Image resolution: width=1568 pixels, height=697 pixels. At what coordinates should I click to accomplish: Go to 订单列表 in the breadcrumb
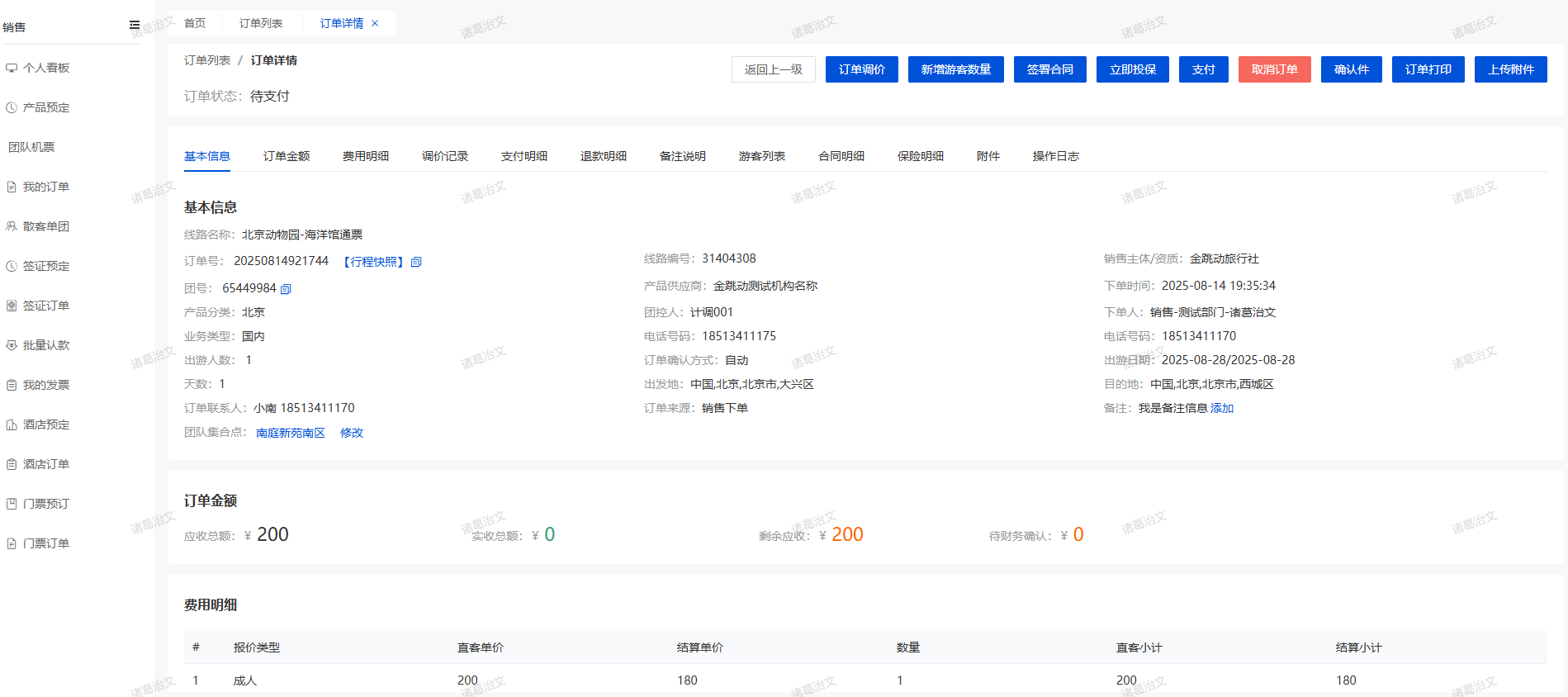[207, 60]
